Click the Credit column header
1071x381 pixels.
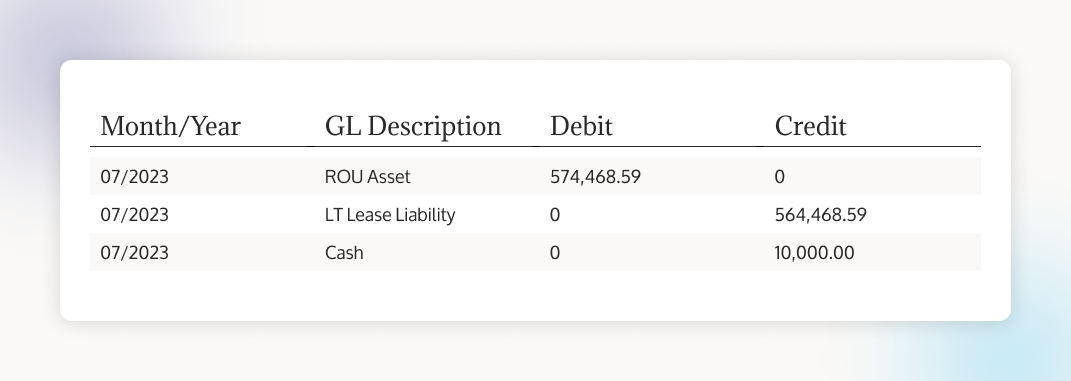pyautogui.click(x=811, y=126)
